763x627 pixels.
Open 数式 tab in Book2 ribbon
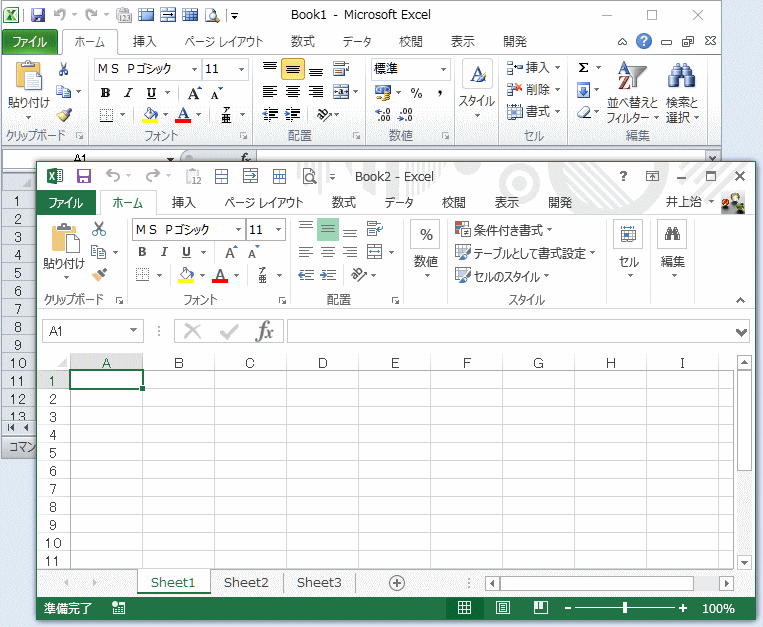(344, 202)
